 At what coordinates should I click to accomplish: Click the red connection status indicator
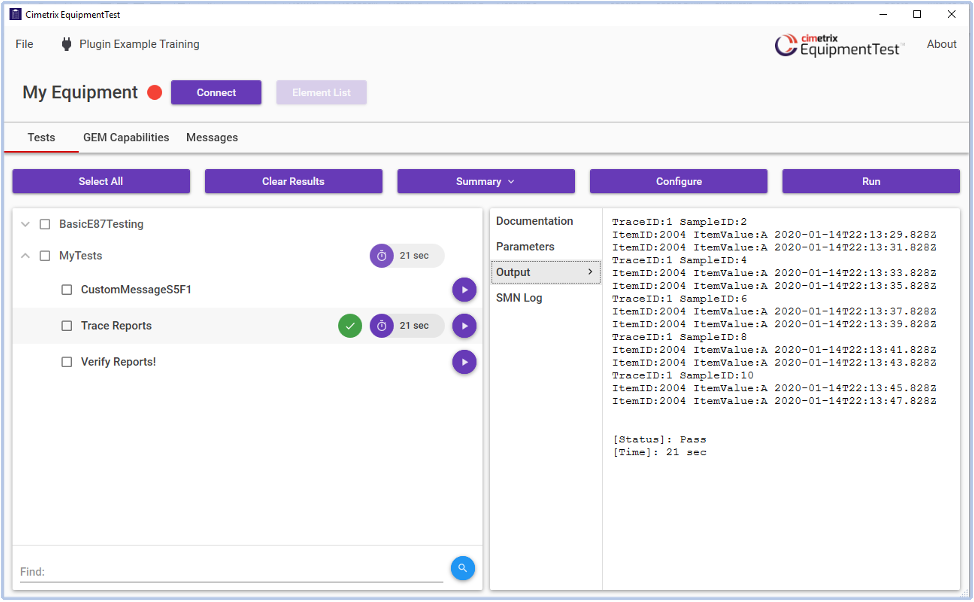click(x=155, y=93)
